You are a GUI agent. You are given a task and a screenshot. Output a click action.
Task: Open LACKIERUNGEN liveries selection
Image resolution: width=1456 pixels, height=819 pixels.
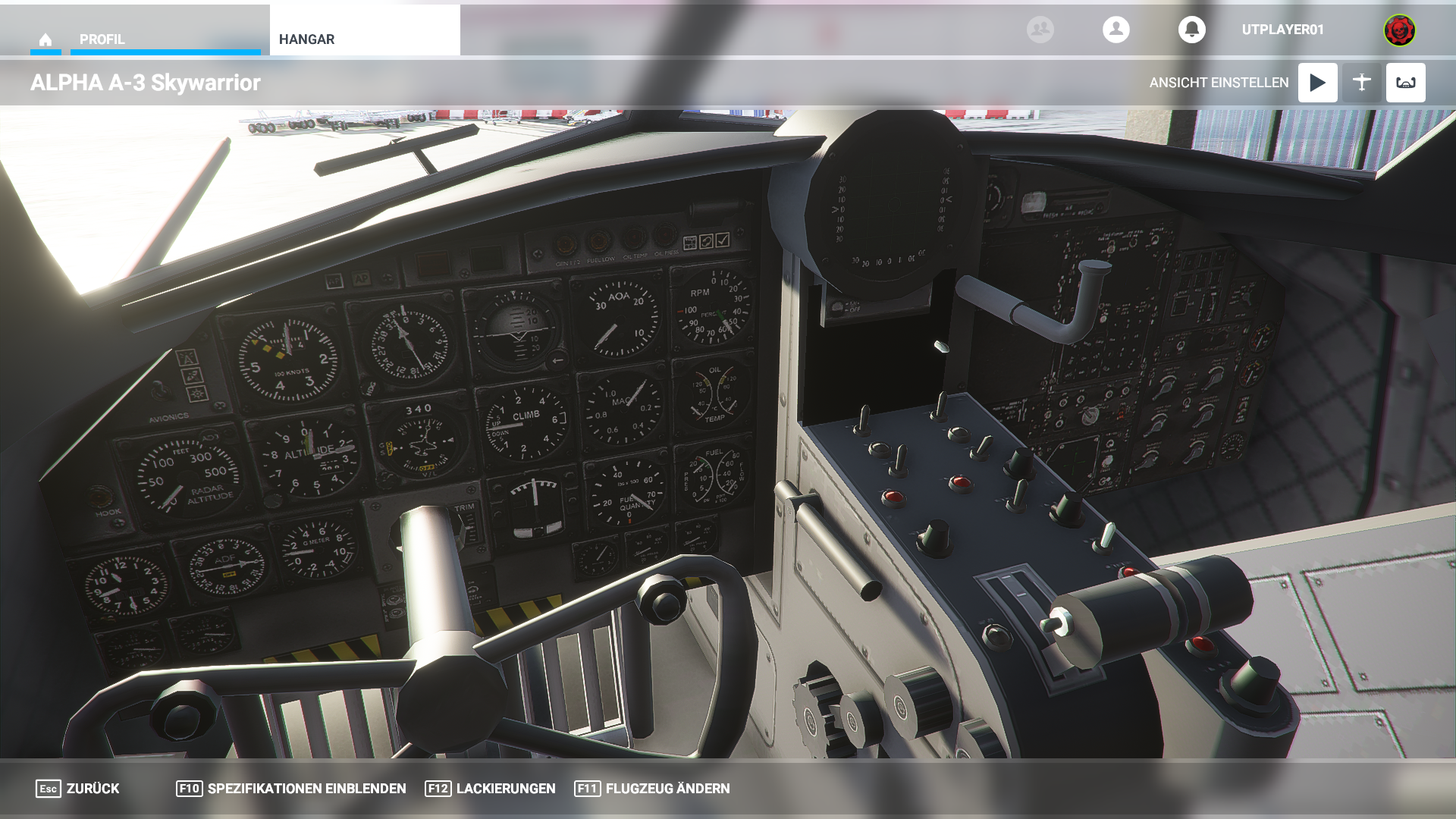coord(505,789)
